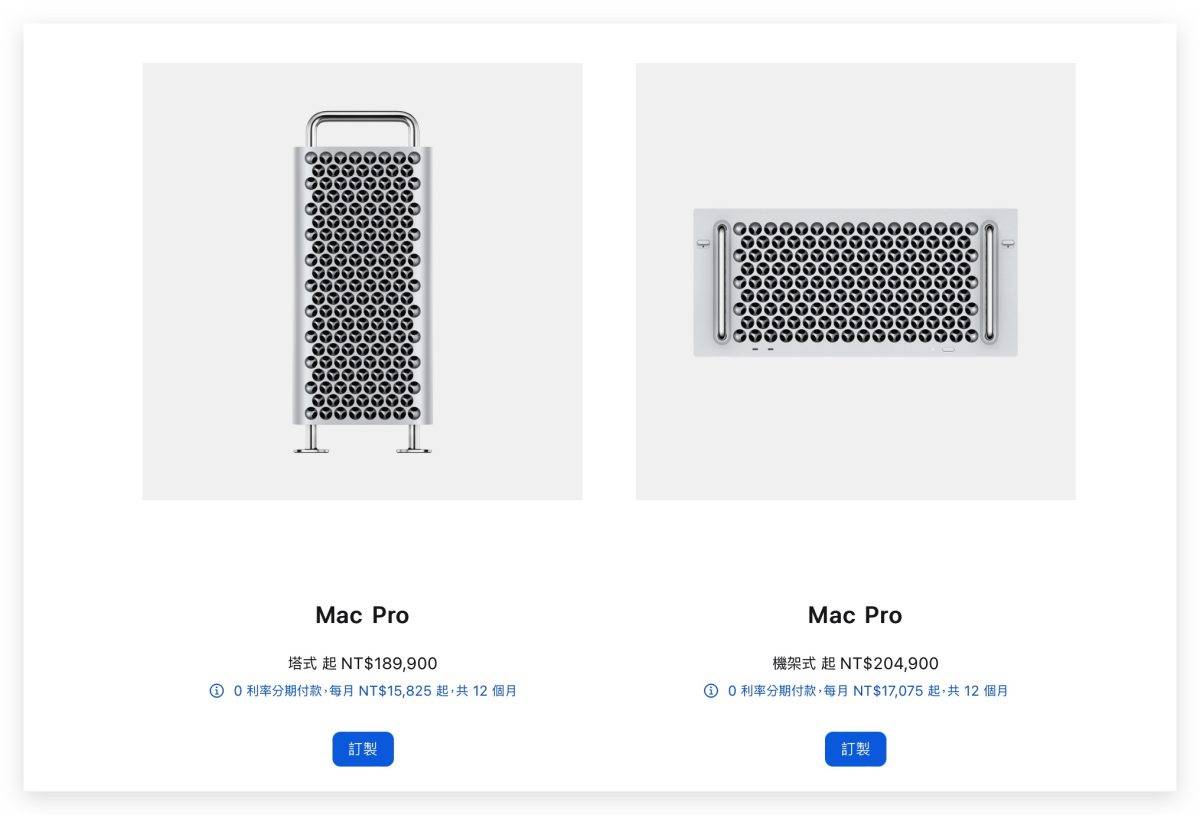Click the 機架式 起 NT$204,900 price text
Viewport: 1200px width, 815px height.
coord(855,663)
